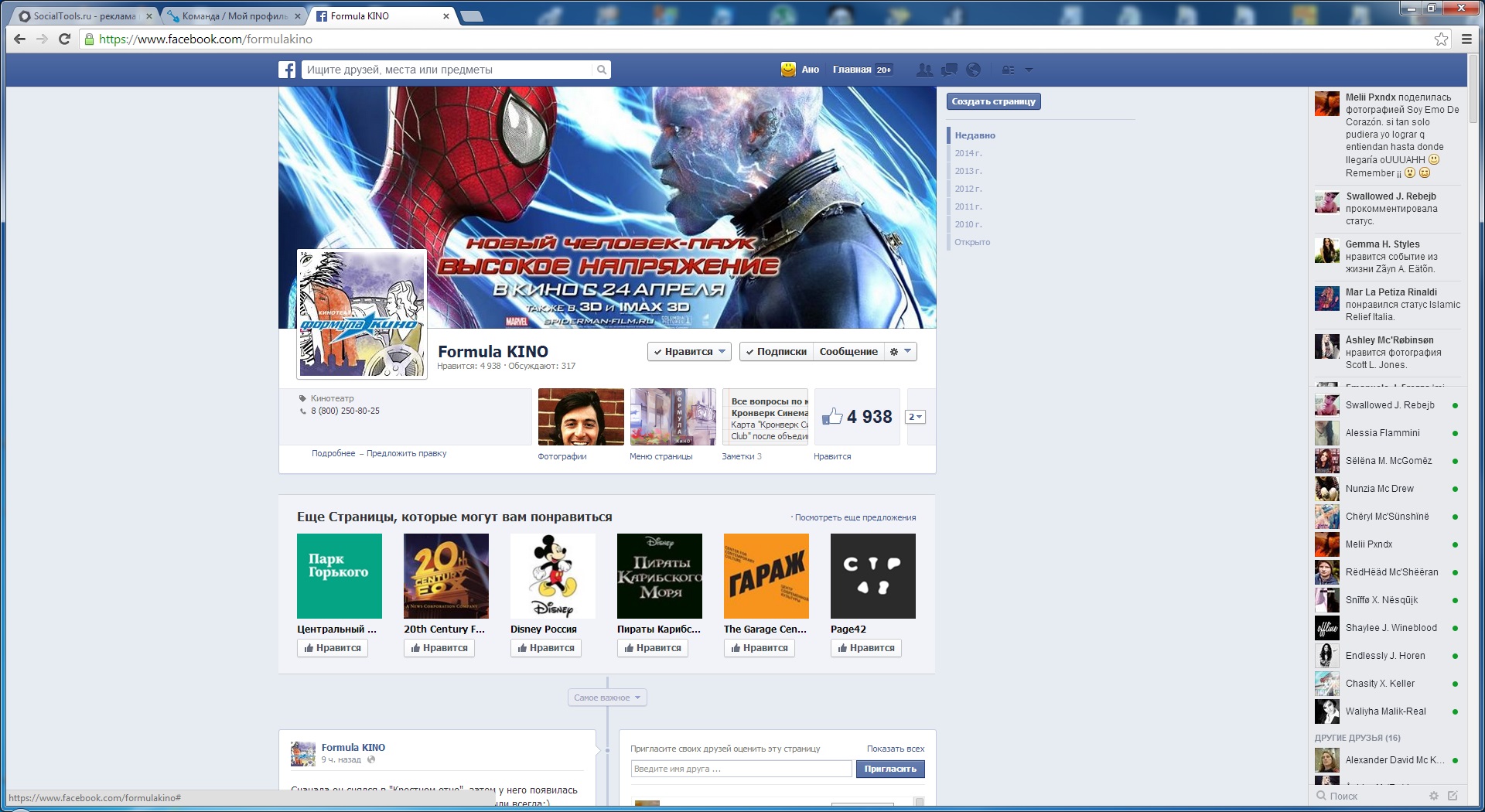Click the Facebook logo icon
The height and width of the screenshot is (812, 1485).
(x=287, y=70)
